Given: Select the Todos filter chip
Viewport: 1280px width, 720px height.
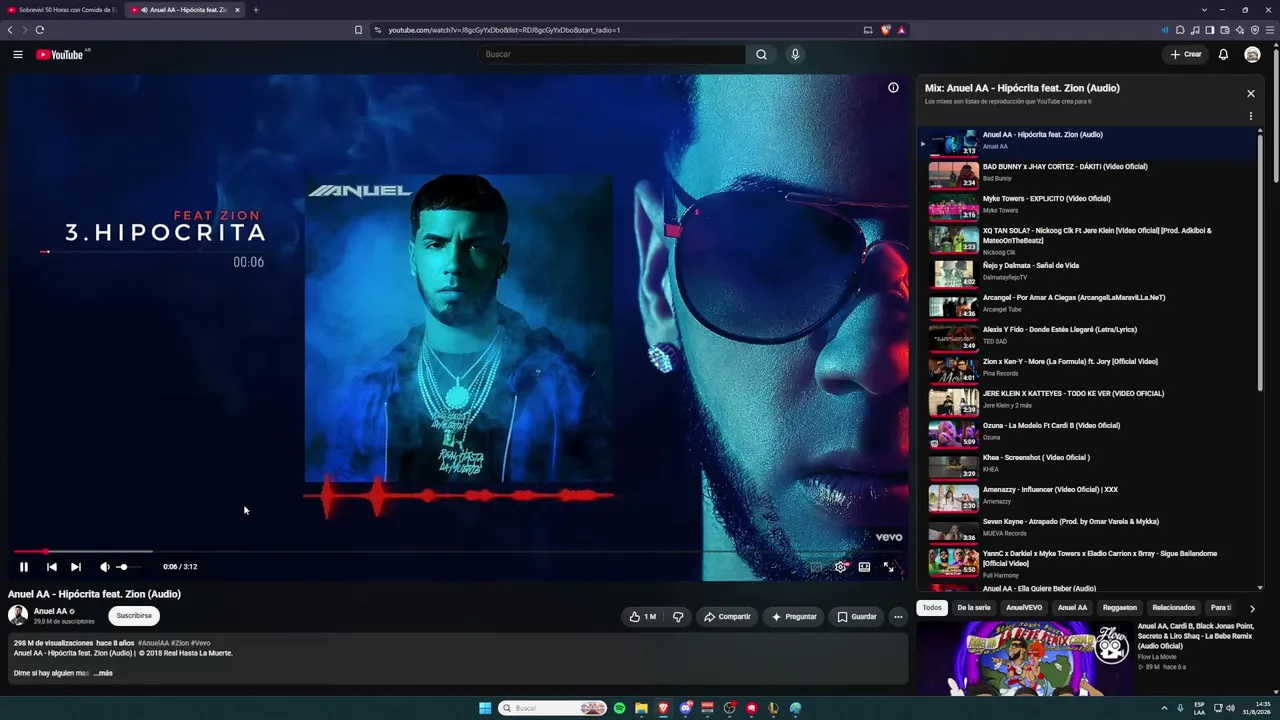Looking at the screenshot, I should click(932, 608).
